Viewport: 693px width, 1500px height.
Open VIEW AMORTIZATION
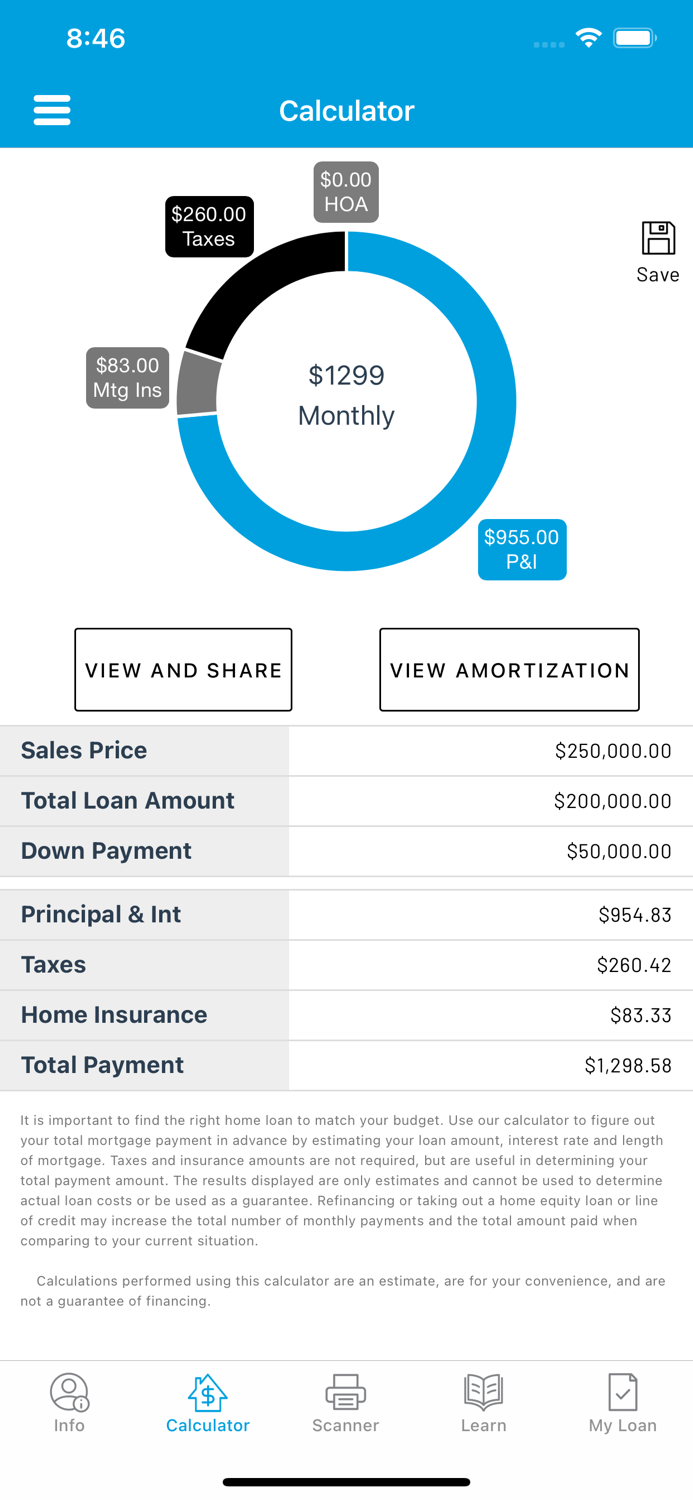(509, 669)
